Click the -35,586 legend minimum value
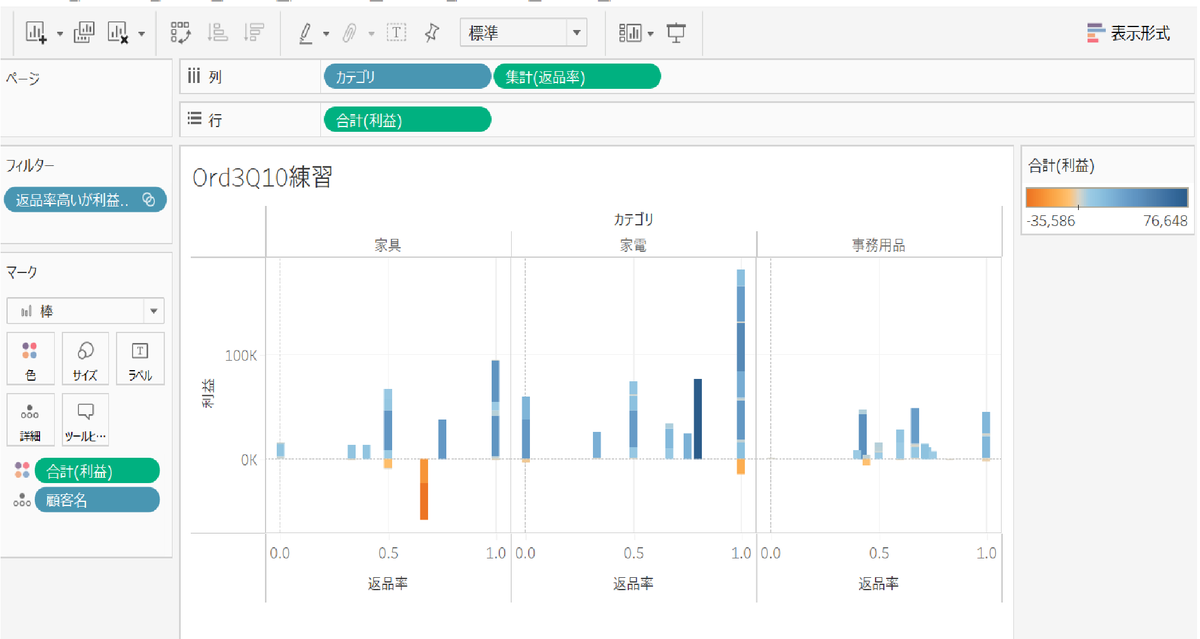Image resolution: width=1200 pixels, height=639 pixels. [x=1051, y=221]
